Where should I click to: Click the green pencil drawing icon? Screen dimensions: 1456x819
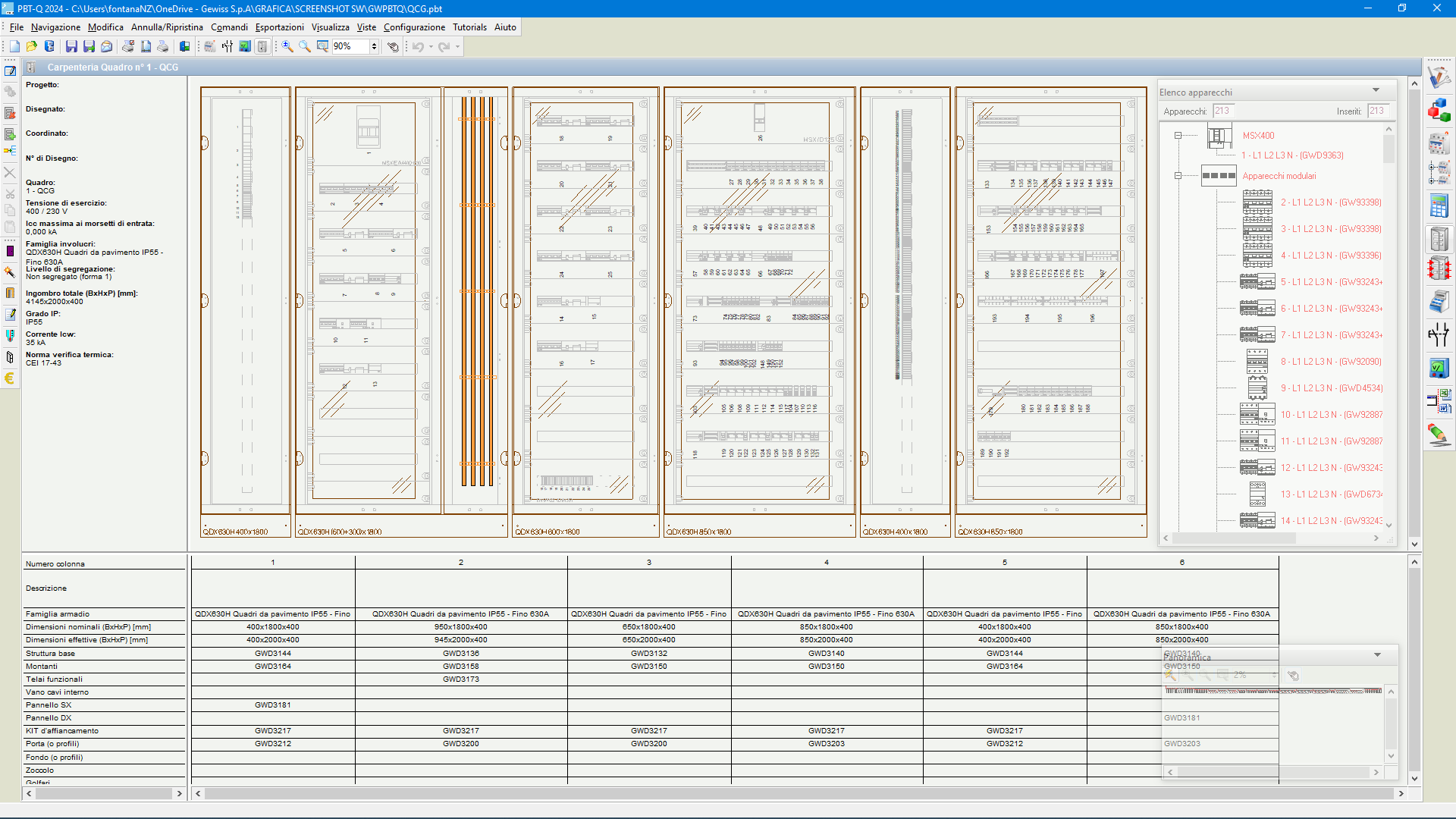click(x=1439, y=435)
